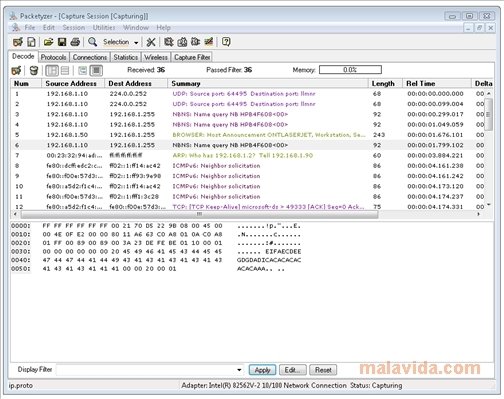
Task: Click the ip.proto status bar text
Action: [21, 386]
